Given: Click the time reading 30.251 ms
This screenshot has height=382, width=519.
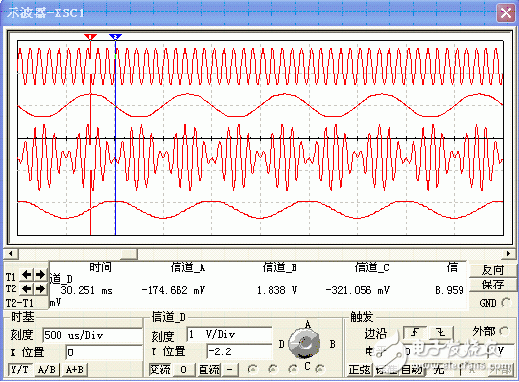Looking at the screenshot, I should [x=87, y=290].
